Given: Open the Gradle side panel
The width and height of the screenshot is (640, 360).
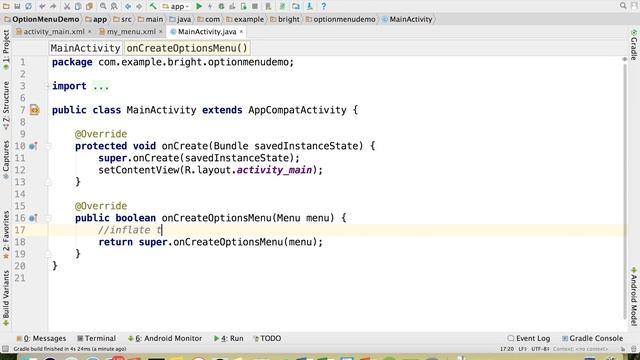Looking at the screenshot, I should [634, 44].
